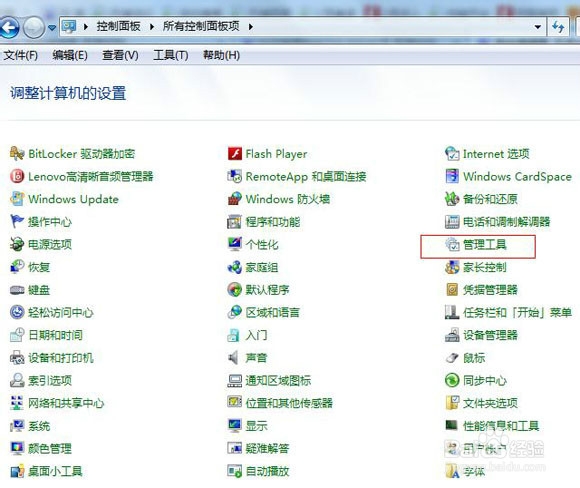Click the Windows CardSpace icon

[x=452, y=176]
